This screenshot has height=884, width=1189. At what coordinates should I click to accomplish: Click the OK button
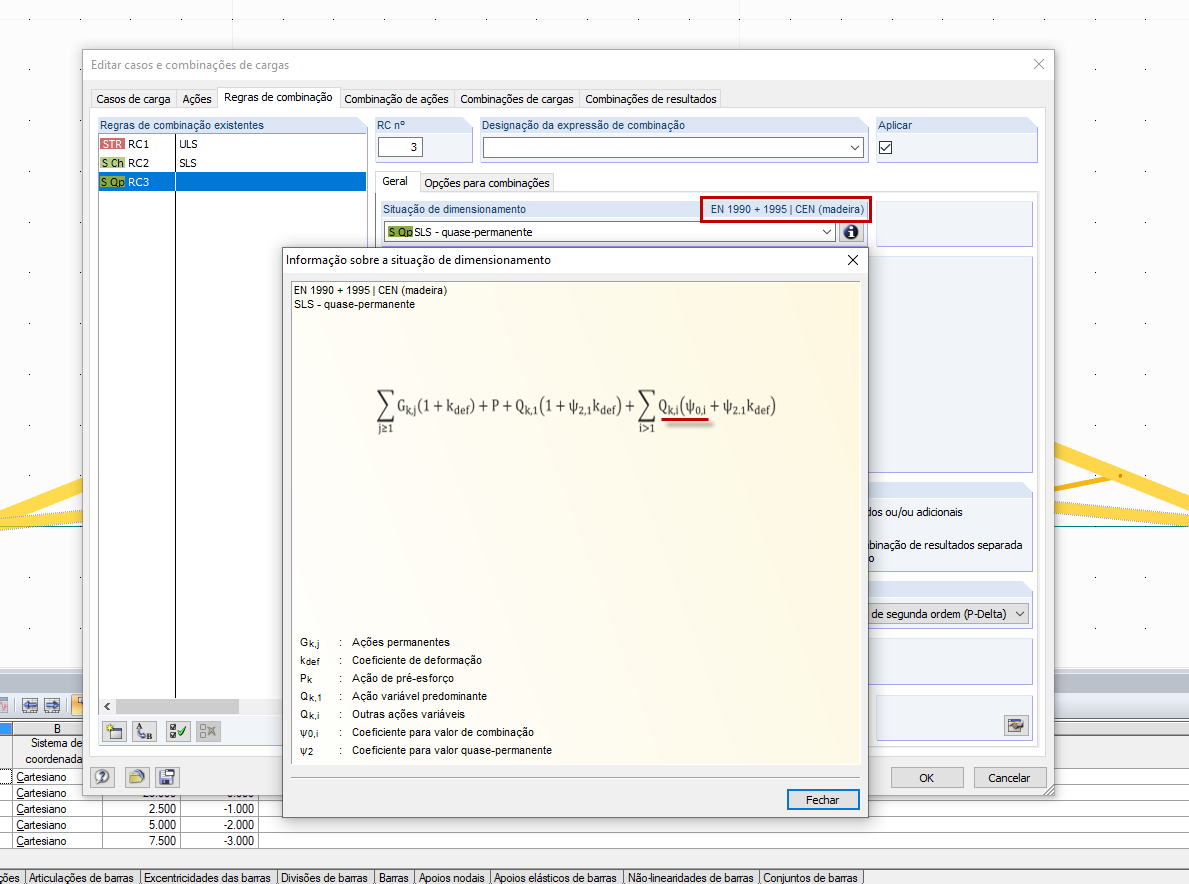[927, 778]
